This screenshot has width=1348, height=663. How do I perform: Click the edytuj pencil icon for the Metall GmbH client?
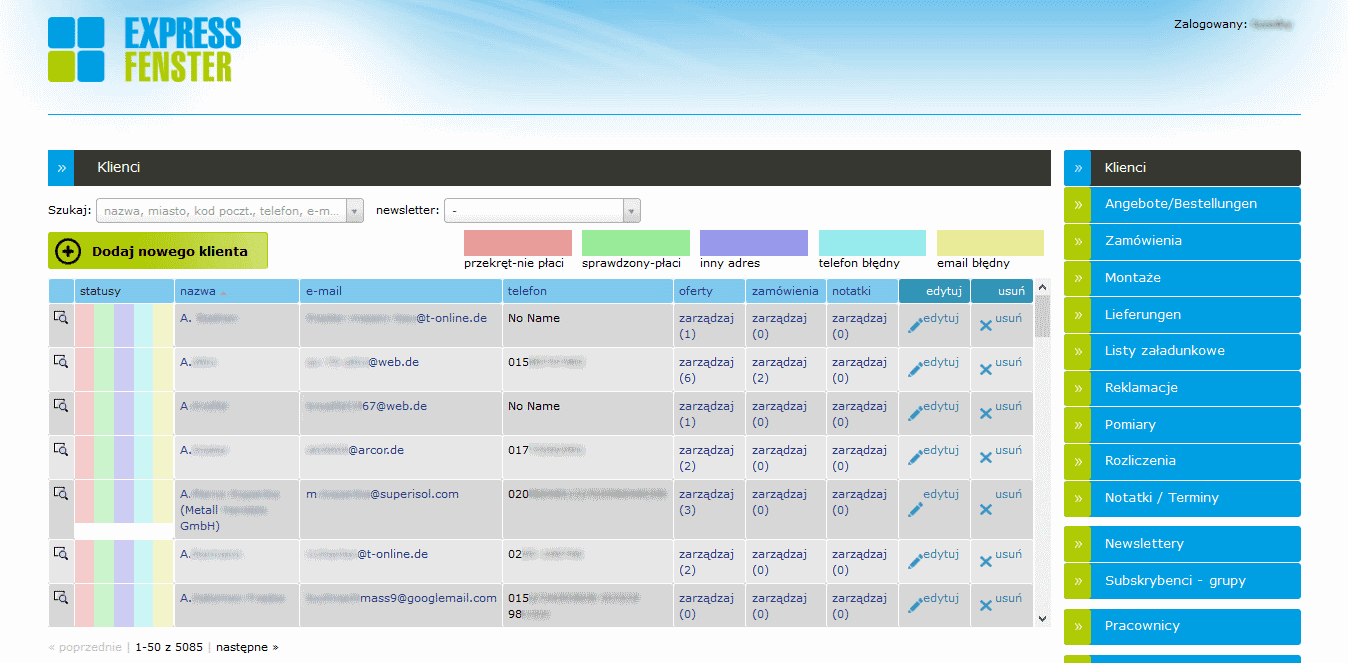[x=917, y=508]
